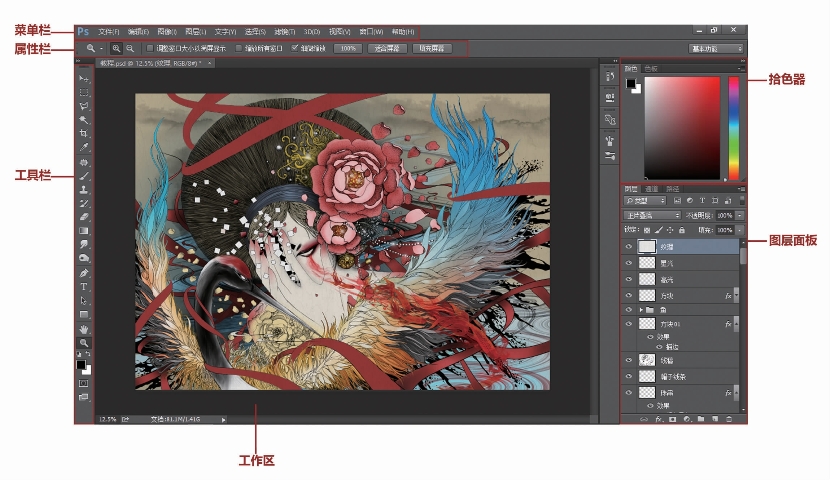
Task: Select the Horizontal Type tool
Action: pyautogui.click(x=84, y=287)
